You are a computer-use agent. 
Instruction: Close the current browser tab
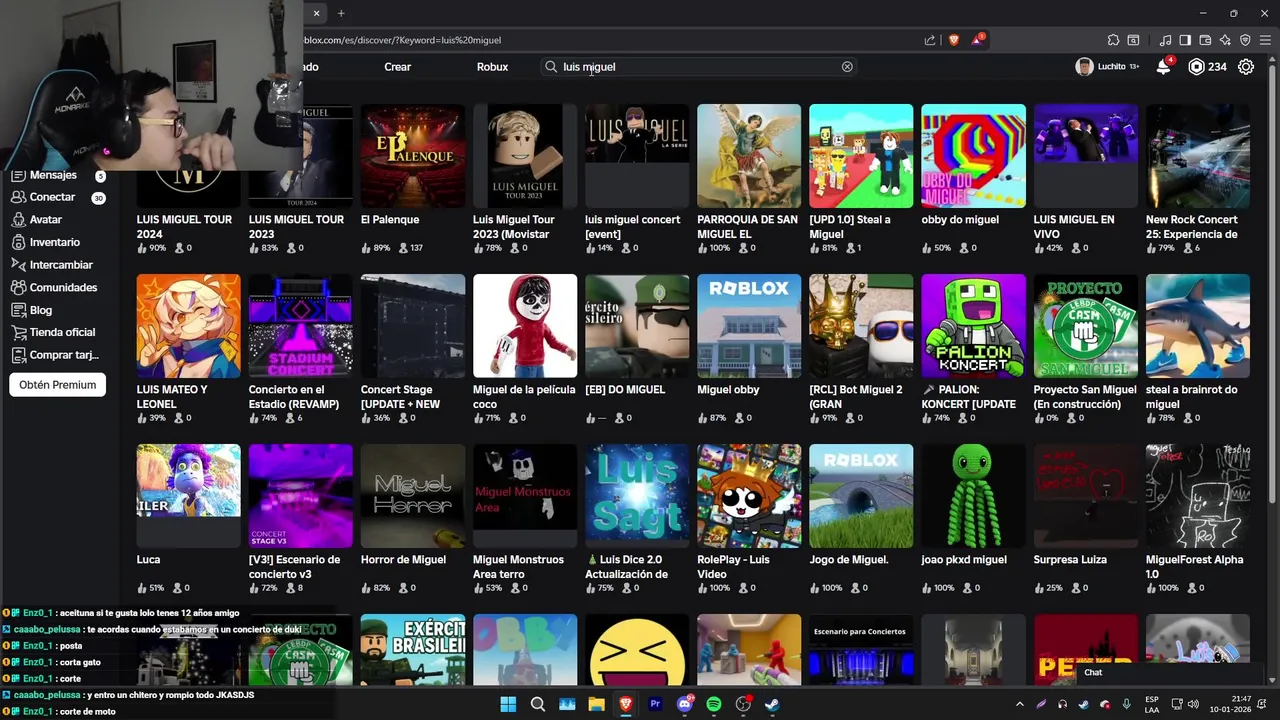[x=316, y=13]
